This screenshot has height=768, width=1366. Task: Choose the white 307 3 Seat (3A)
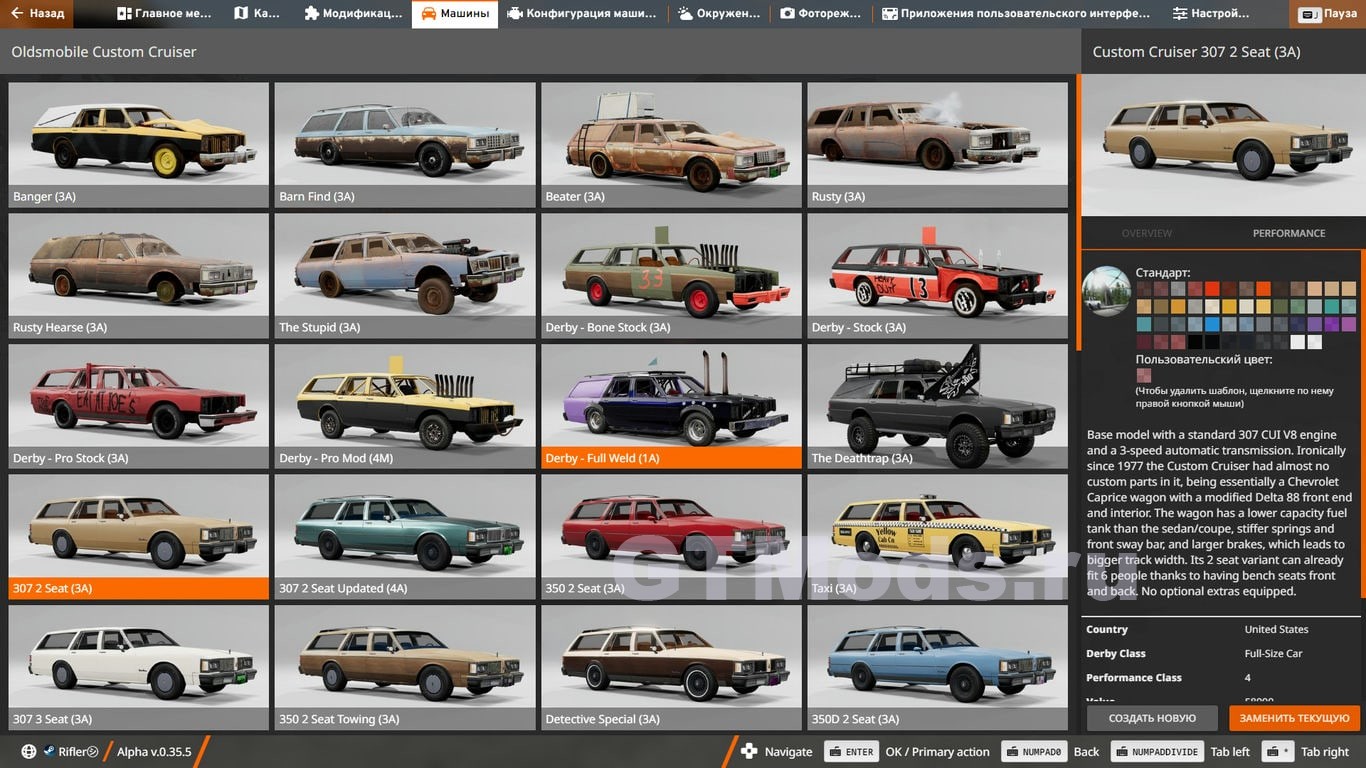(x=139, y=668)
